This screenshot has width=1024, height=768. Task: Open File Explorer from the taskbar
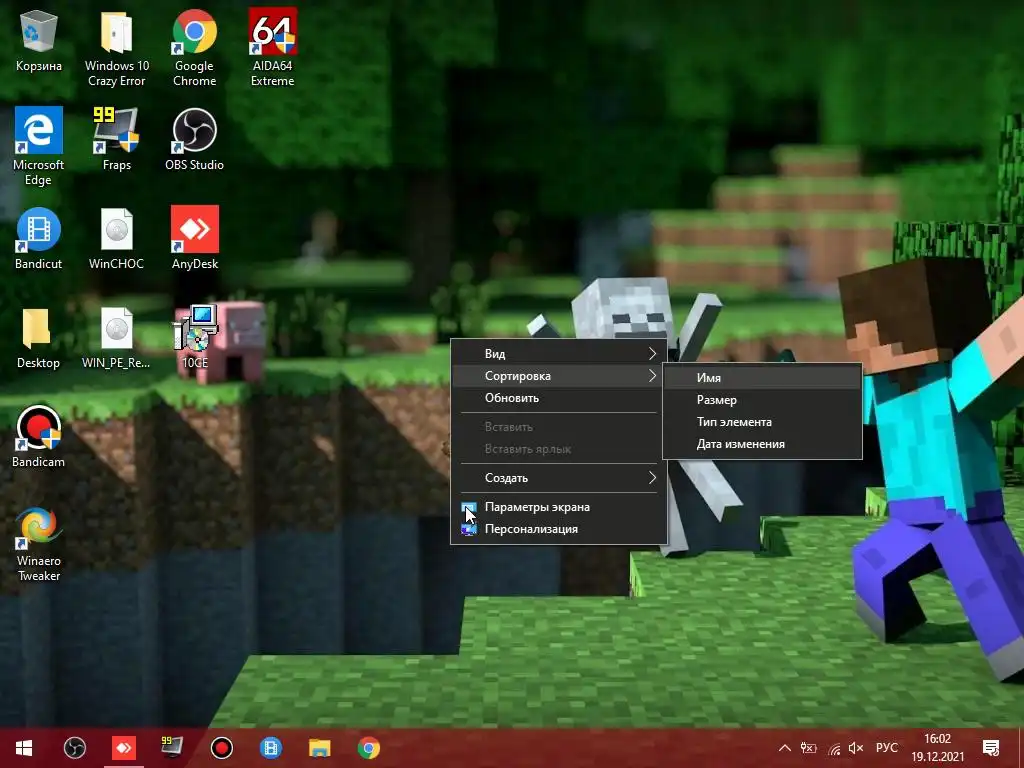[x=319, y=748]
